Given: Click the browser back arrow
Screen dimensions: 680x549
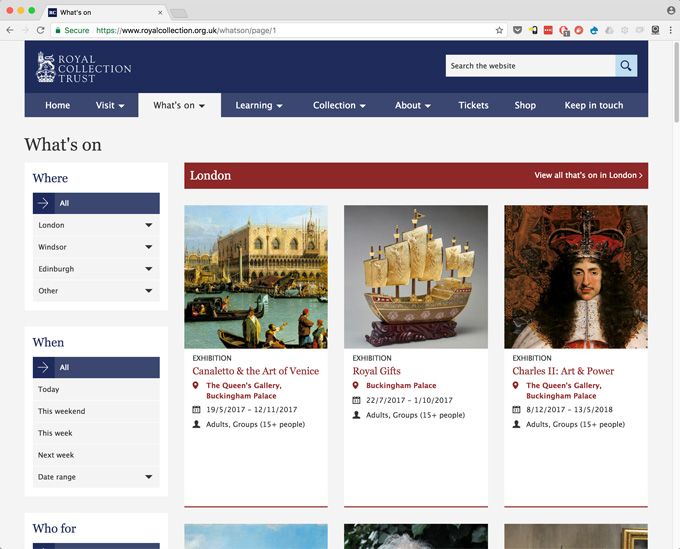Looking at the screenshot, I should click(10, 30).
